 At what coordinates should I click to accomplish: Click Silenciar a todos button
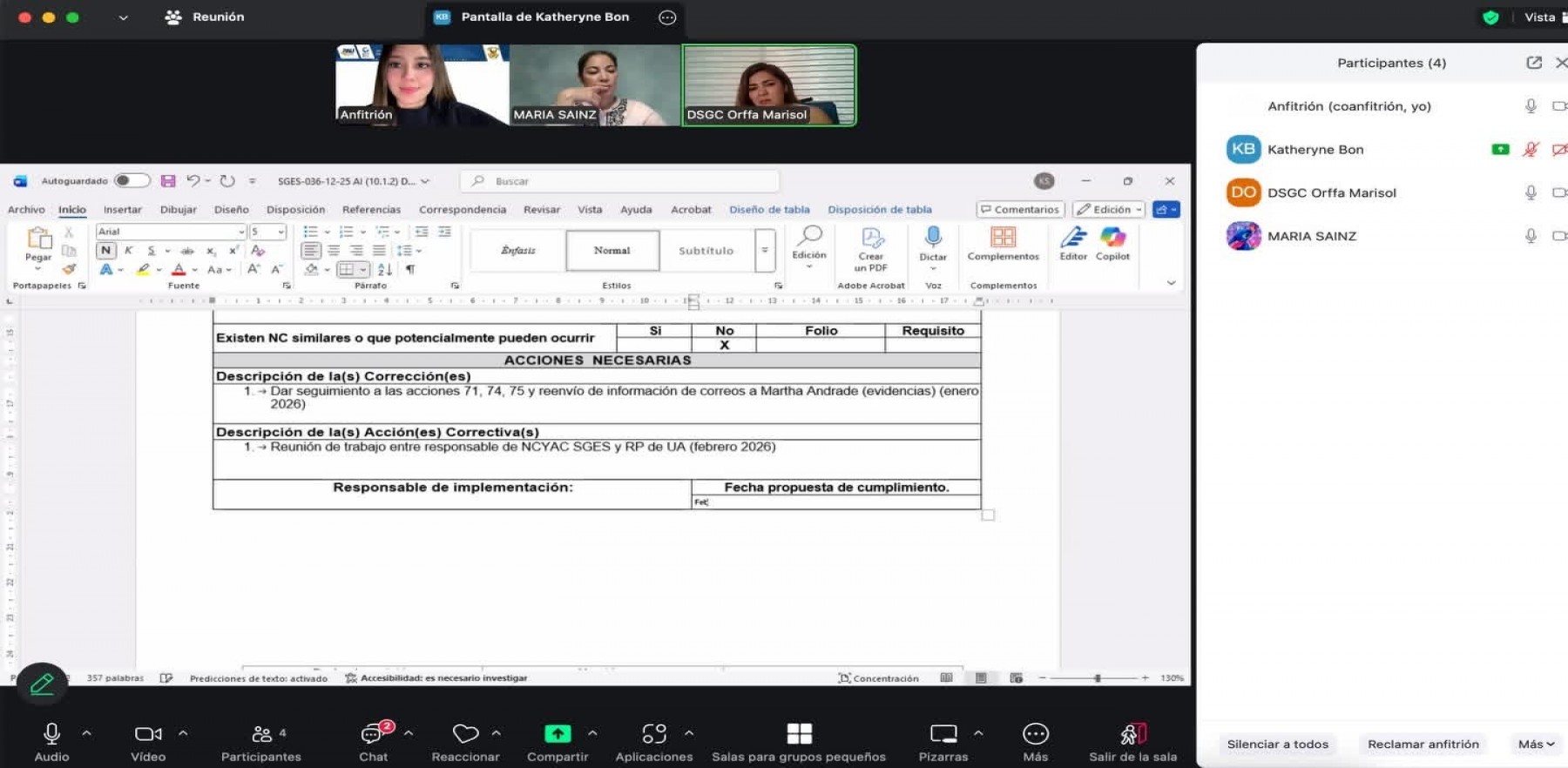point(1277,744)
